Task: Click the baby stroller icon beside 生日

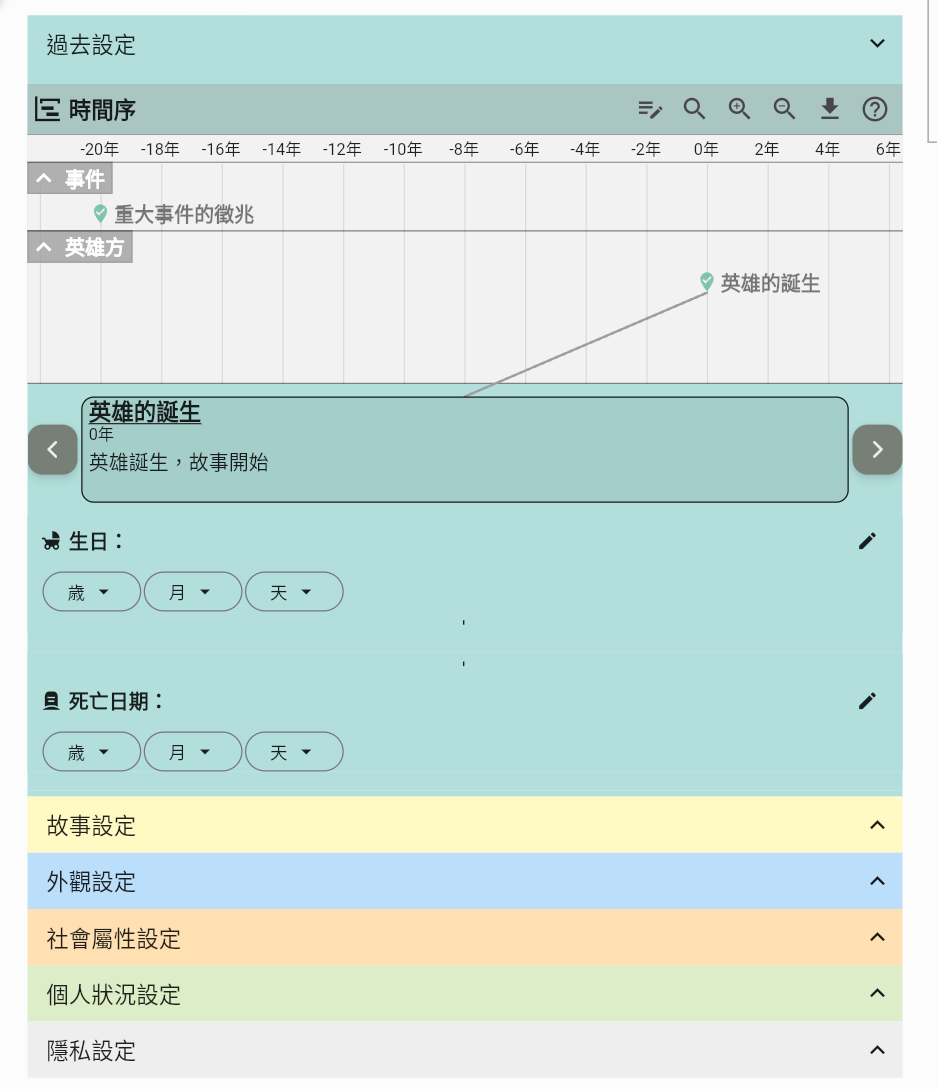Action: (51, 542)
